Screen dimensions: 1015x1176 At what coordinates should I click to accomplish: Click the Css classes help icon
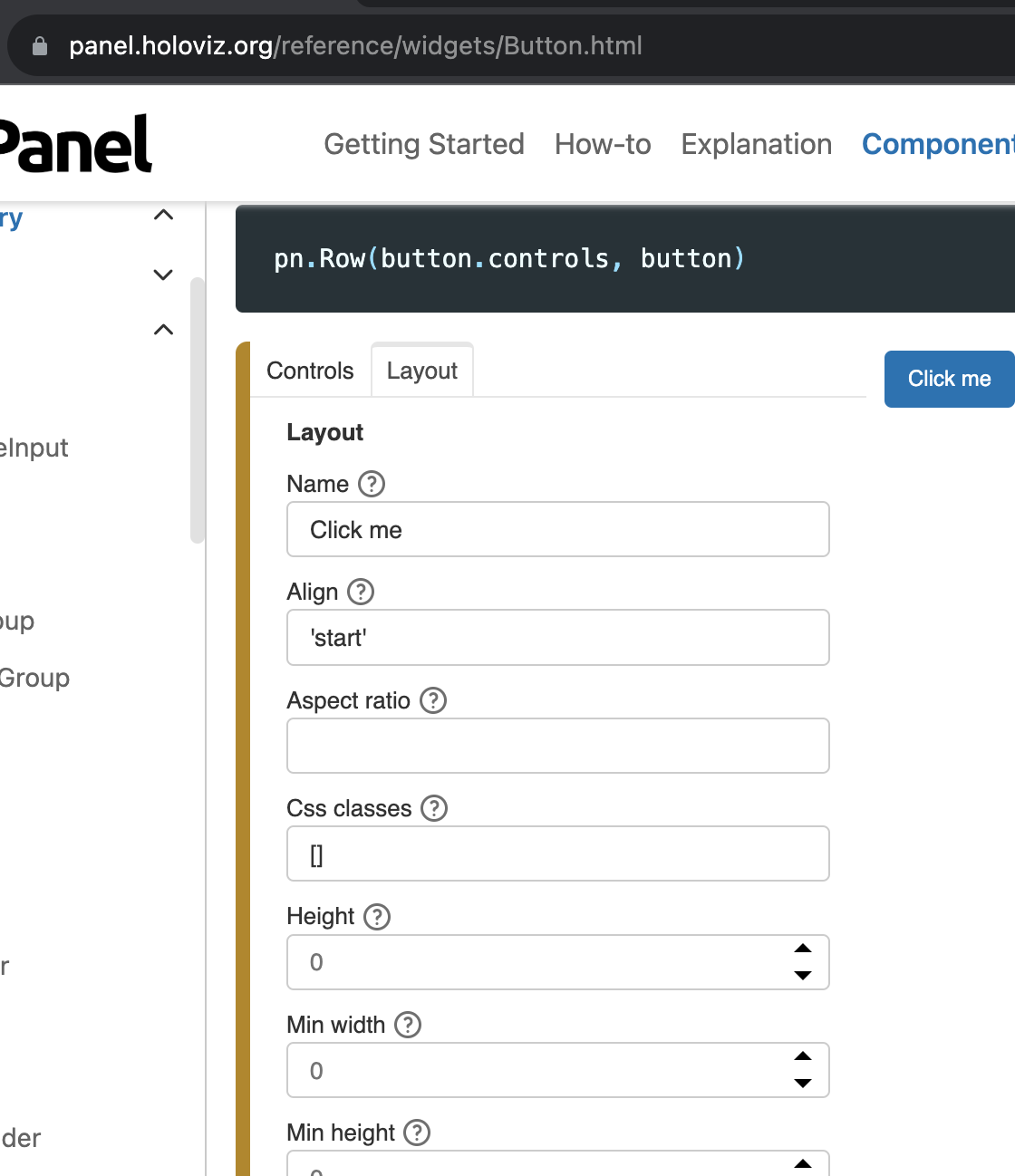point(434,808)
